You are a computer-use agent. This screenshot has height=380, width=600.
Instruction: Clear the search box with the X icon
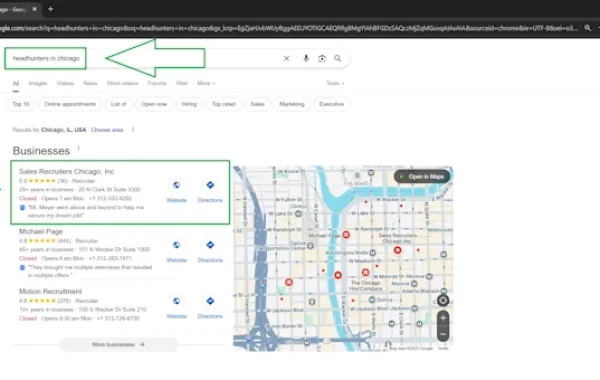point(286,58)
